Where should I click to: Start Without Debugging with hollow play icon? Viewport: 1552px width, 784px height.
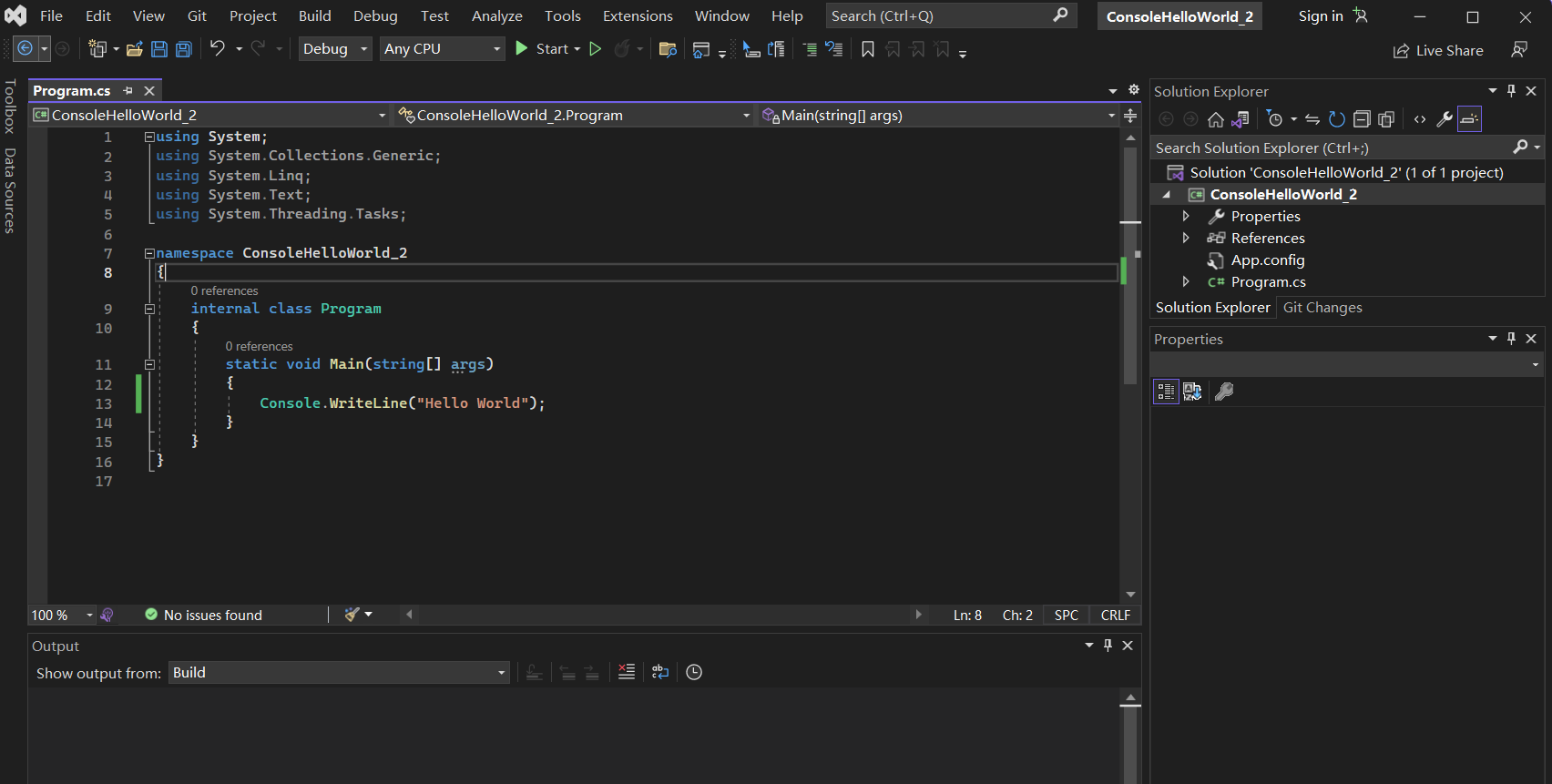click(x=596, y=49)
